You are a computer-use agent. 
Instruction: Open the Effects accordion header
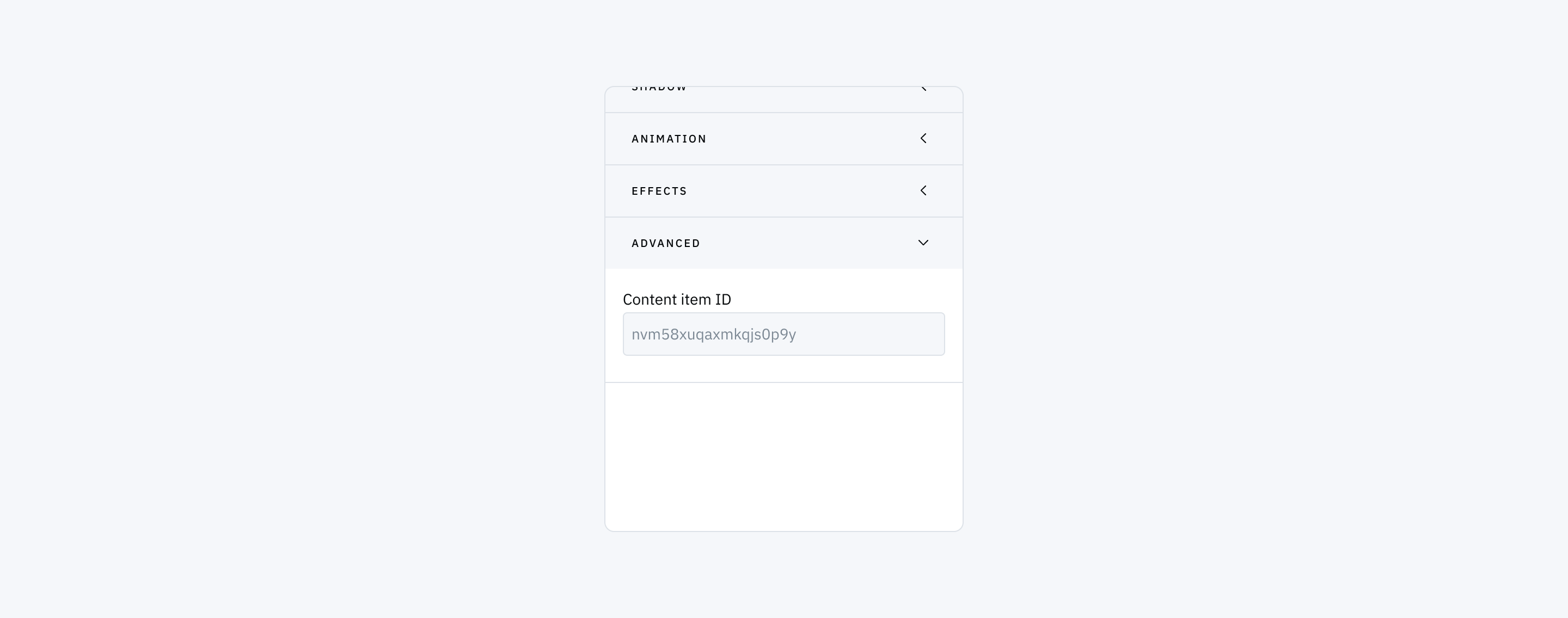(784, 191)
